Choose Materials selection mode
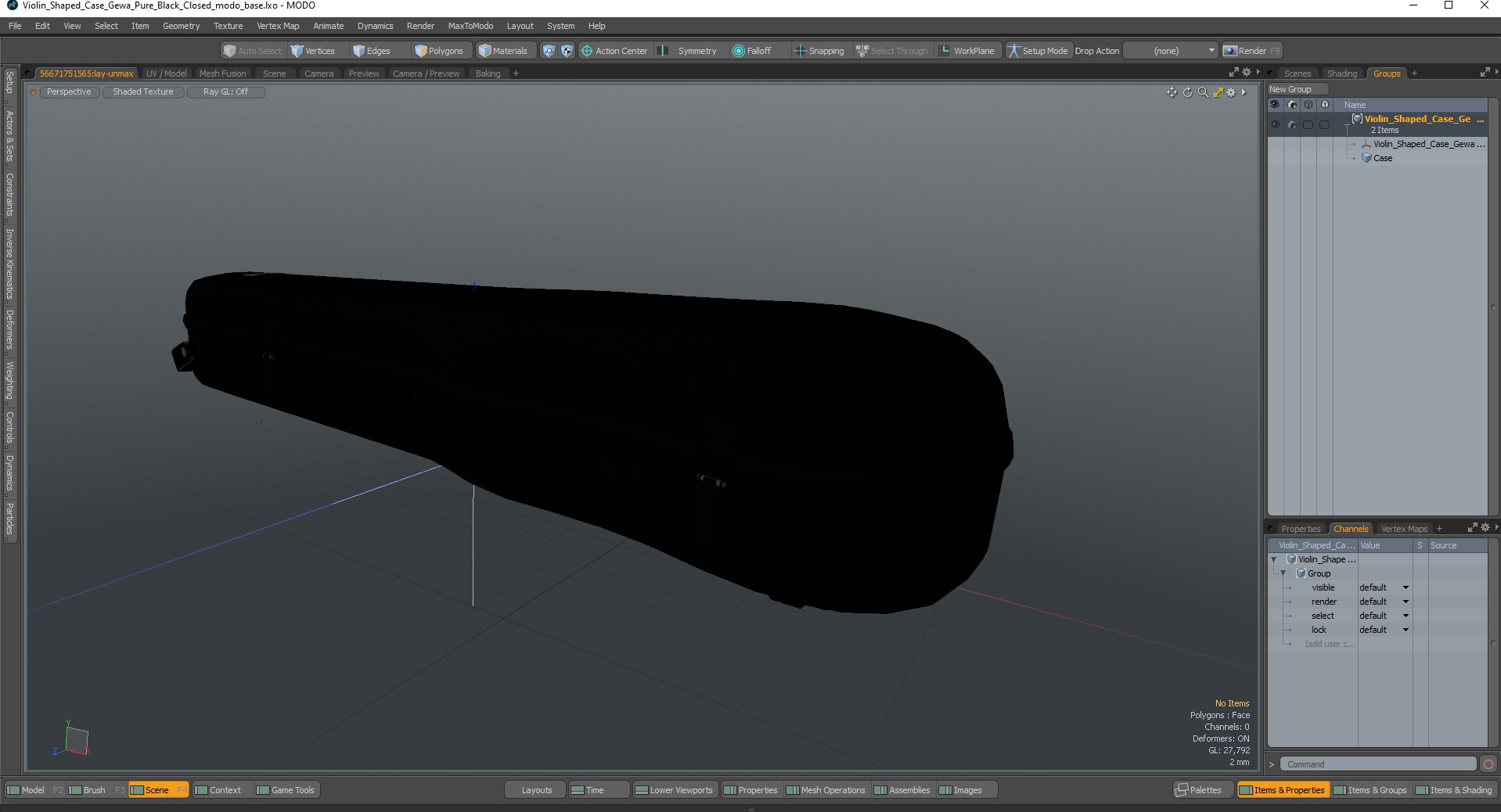The width and height of the screenshot is (1501, 812). click(x=503, y=51)
